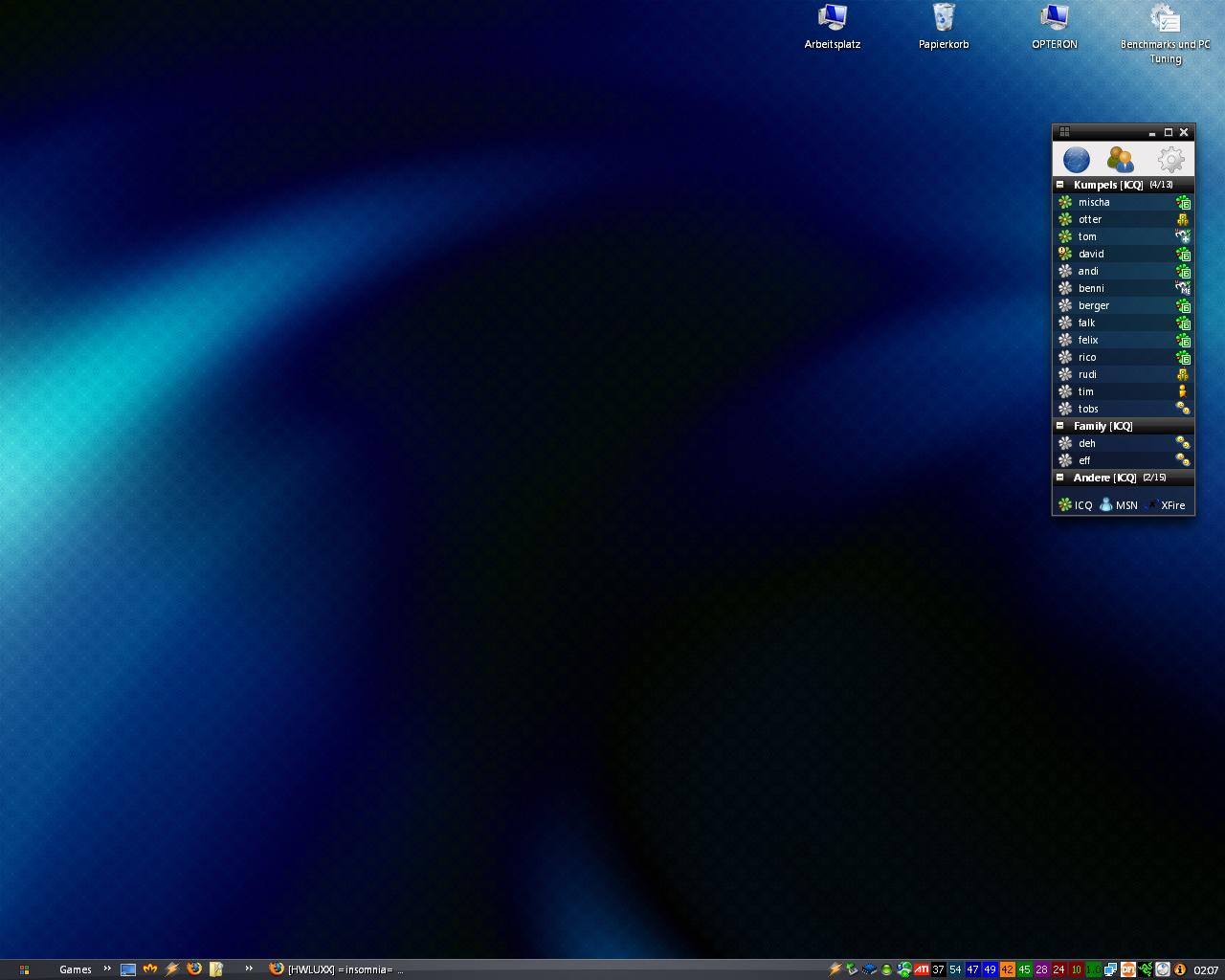This screenshot has width=1225, height=980.
Task: Select contact tobs in buddy list
Action: tap(1088, 409)
